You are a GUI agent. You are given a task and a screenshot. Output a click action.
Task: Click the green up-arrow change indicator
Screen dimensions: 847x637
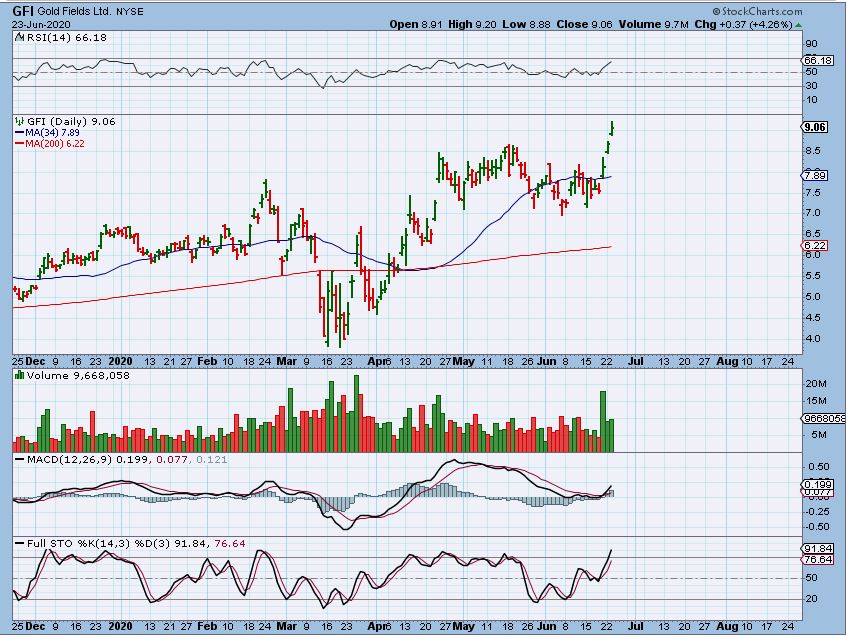[x=798, y=25]
